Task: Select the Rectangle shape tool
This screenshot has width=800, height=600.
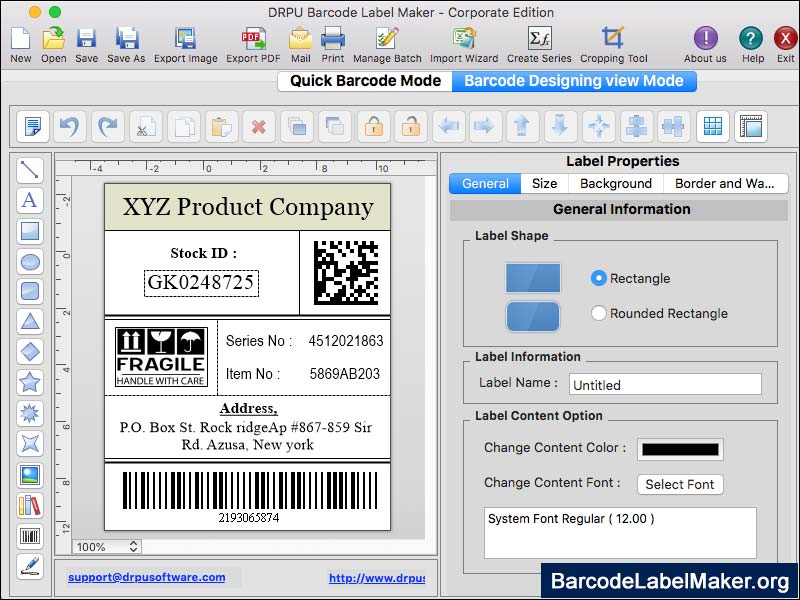Action: 30,231
